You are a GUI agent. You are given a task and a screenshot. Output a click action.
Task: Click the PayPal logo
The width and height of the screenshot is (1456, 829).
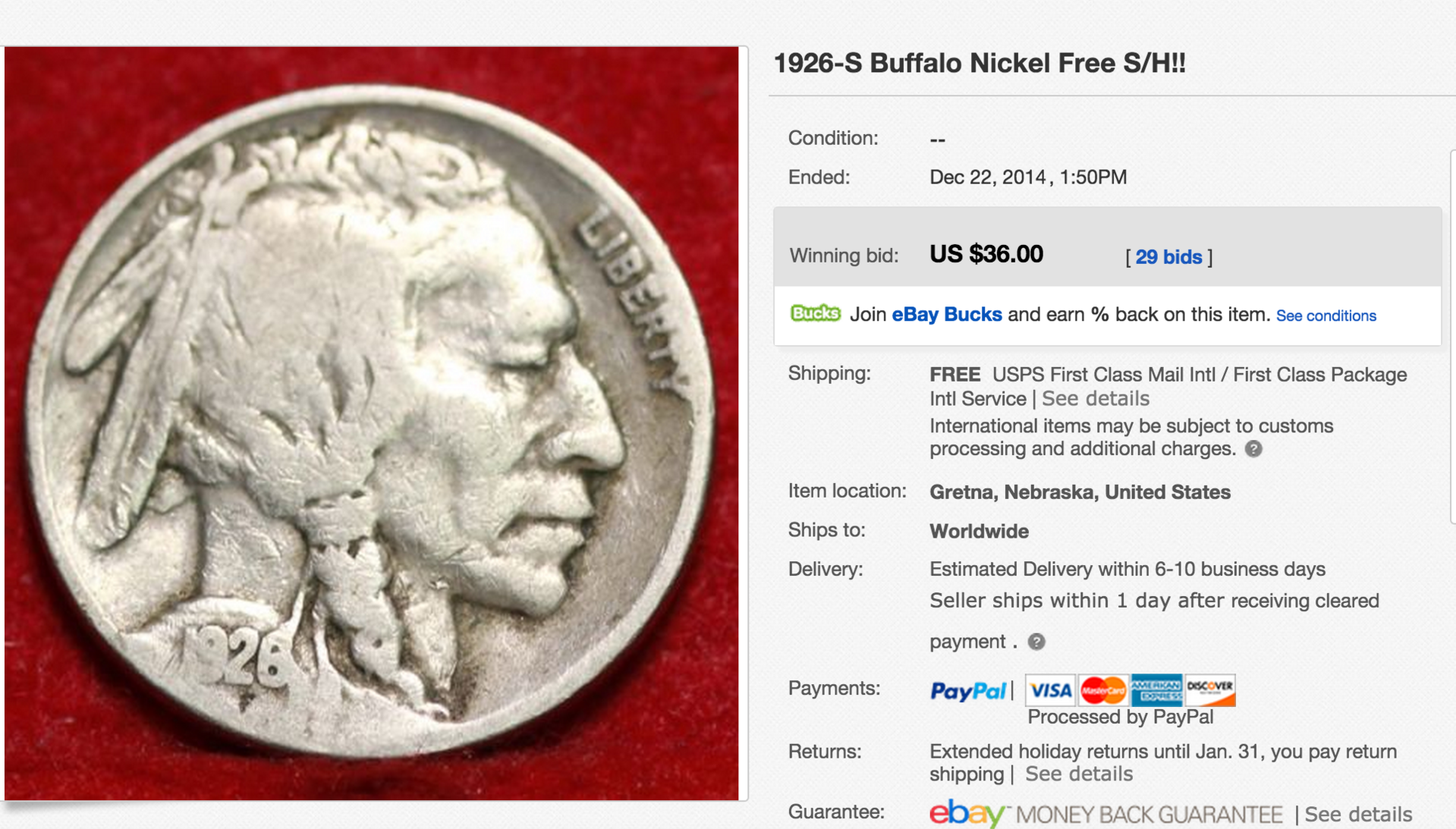(x=968, y=690)
